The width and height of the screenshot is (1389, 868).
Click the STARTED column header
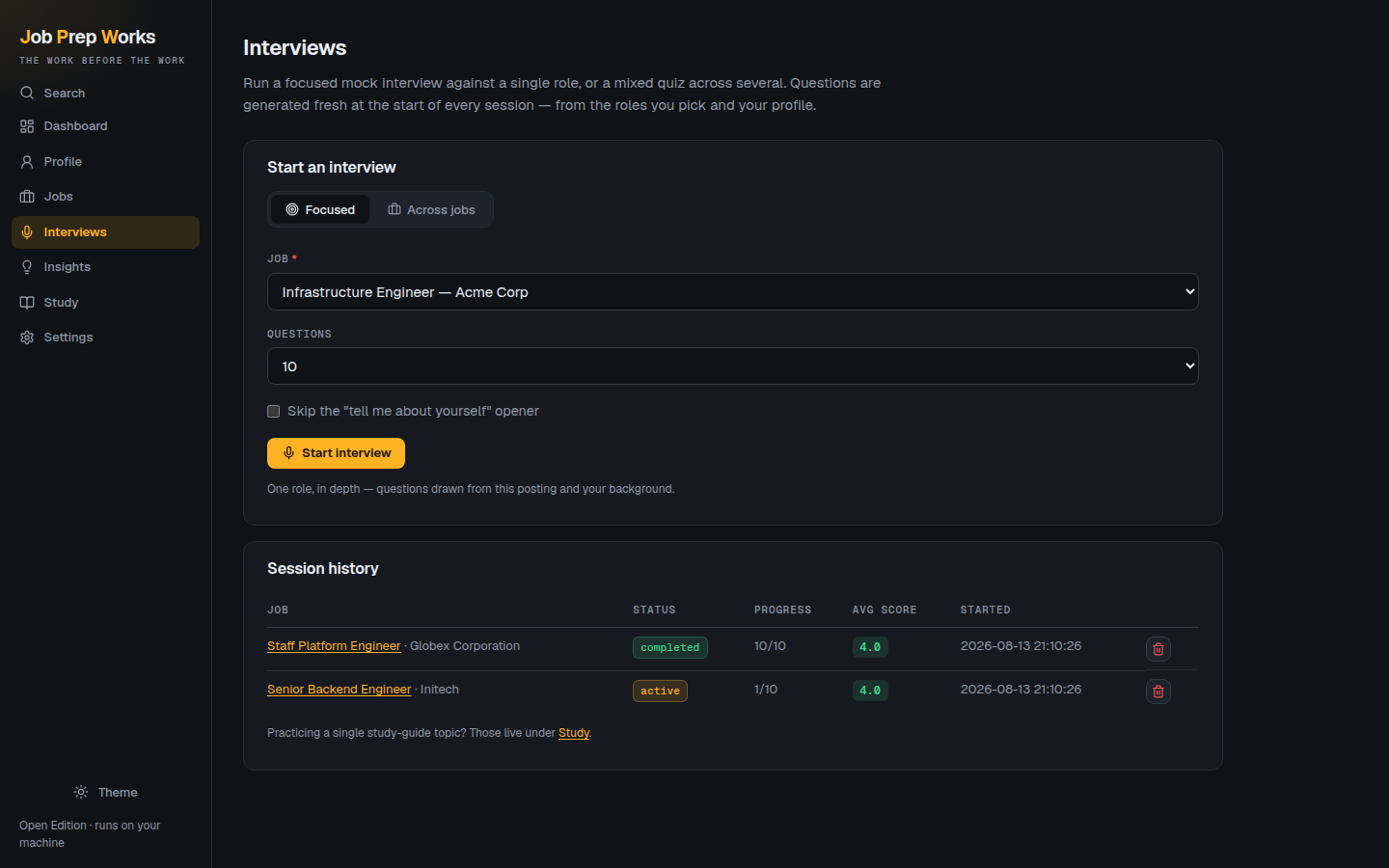click(x=986, y=610)
